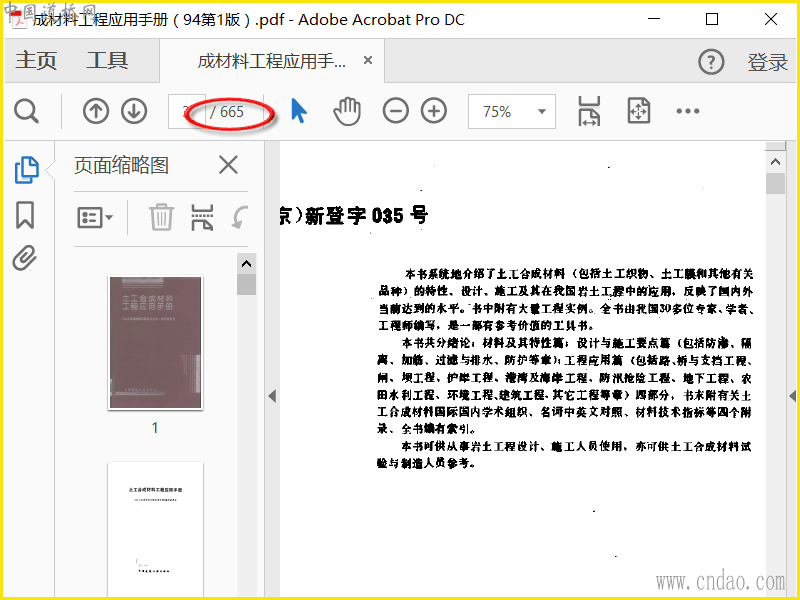Zoom out with the minus button
Image resolution: width=800 pixels, height=600 pixels.
(x=395, y=111)
